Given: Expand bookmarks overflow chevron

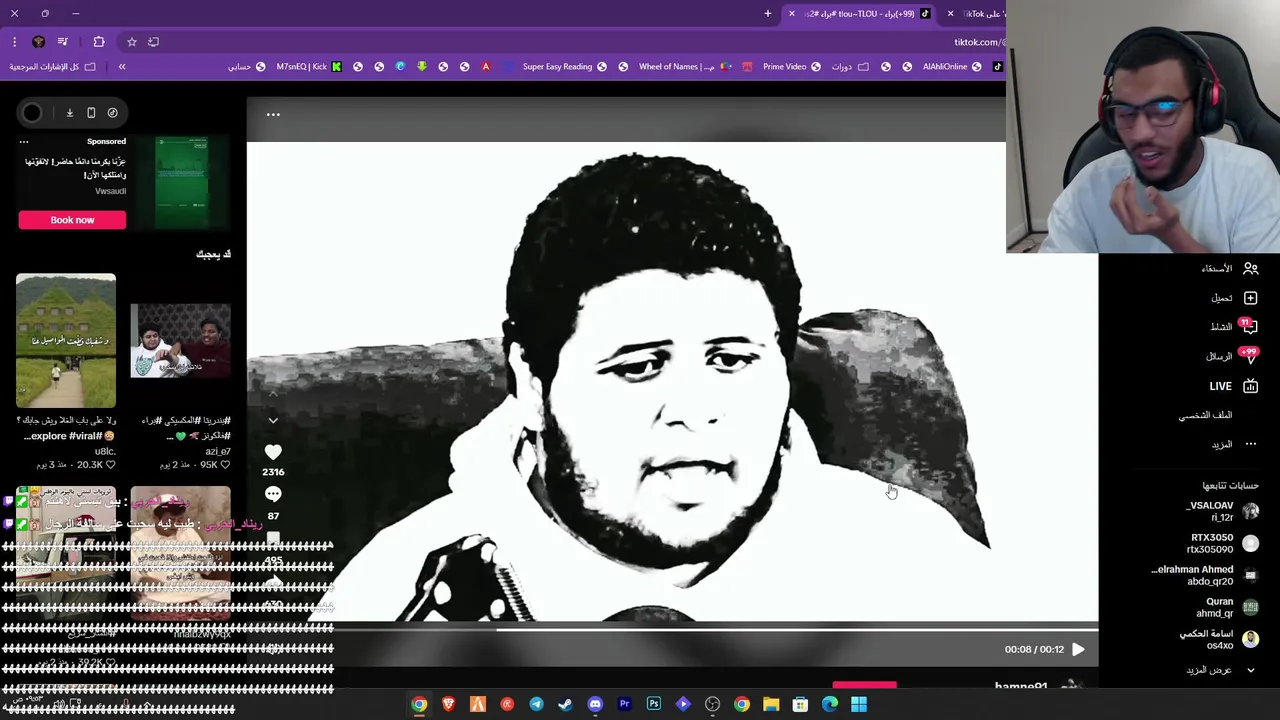Looking at the screenshot, I should (122, 67).
